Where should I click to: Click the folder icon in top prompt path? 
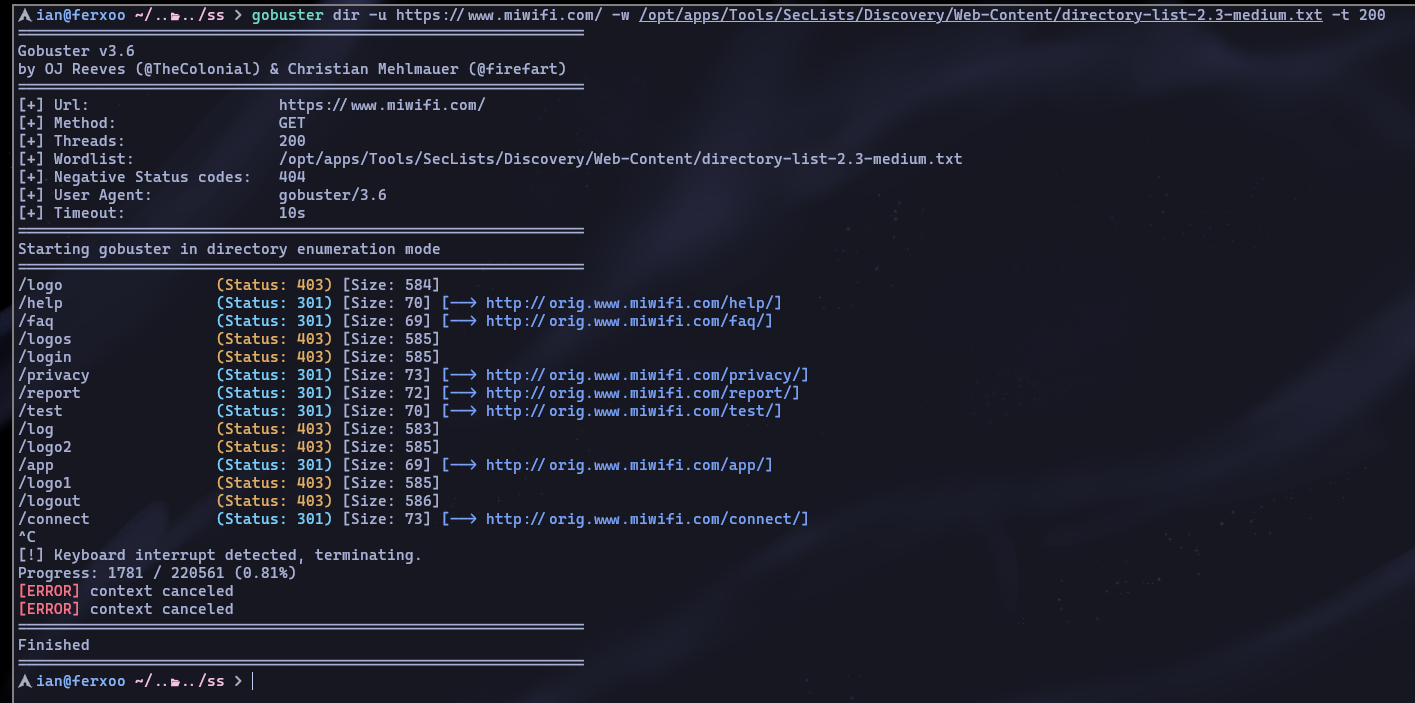pos(176,16)
